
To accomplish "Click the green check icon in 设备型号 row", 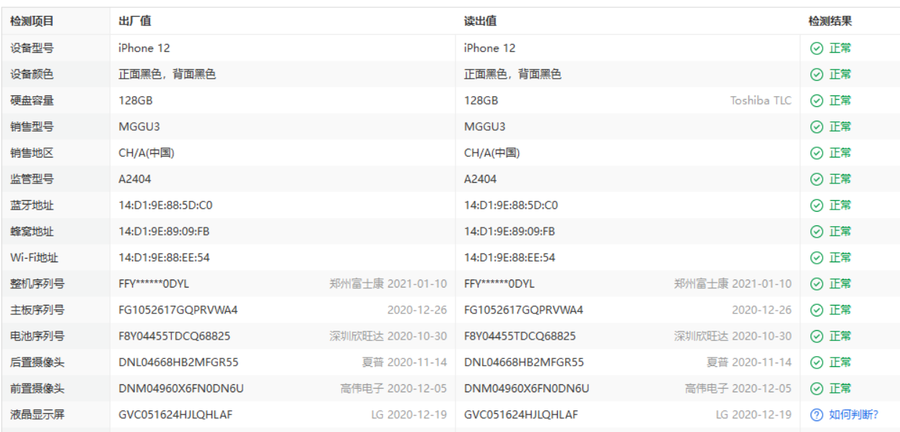I will pos(816,48).
